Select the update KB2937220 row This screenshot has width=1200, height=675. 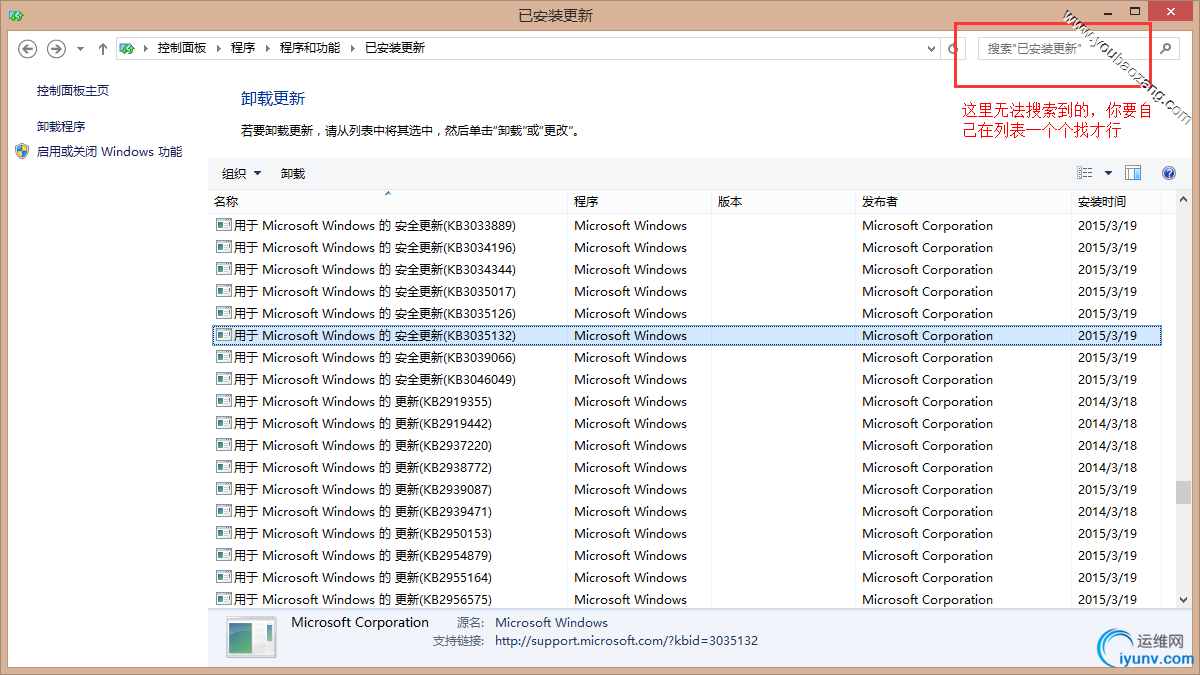click(687, 445)
